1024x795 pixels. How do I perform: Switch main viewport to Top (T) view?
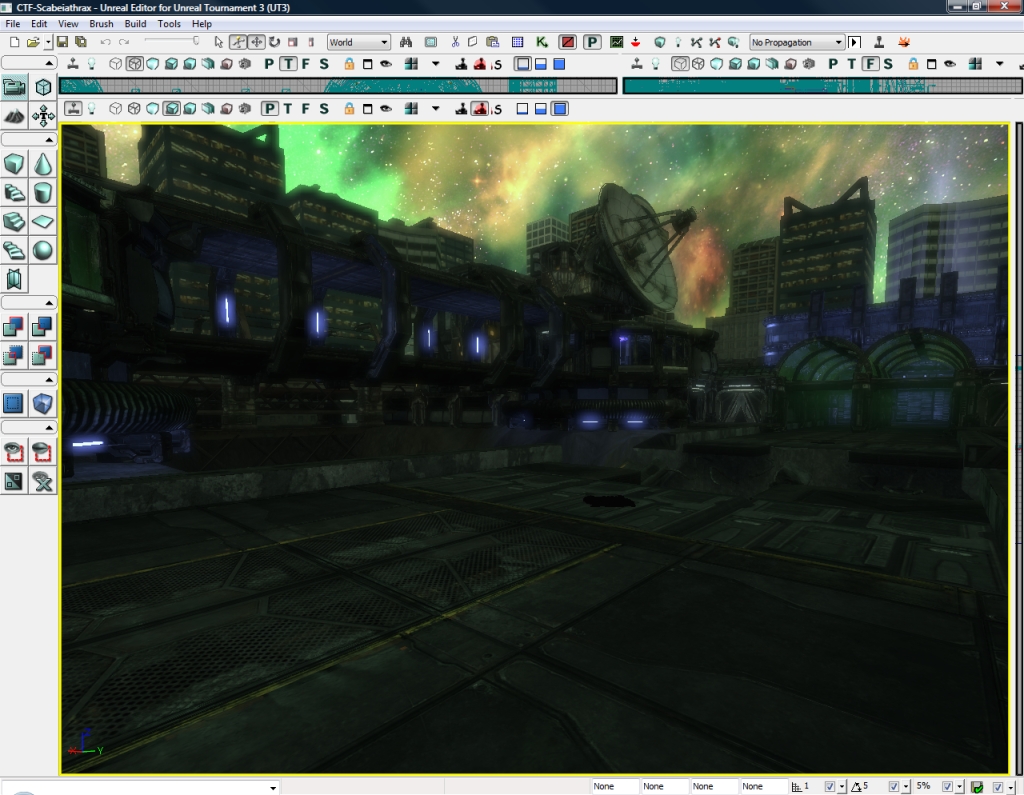[288, 108]
